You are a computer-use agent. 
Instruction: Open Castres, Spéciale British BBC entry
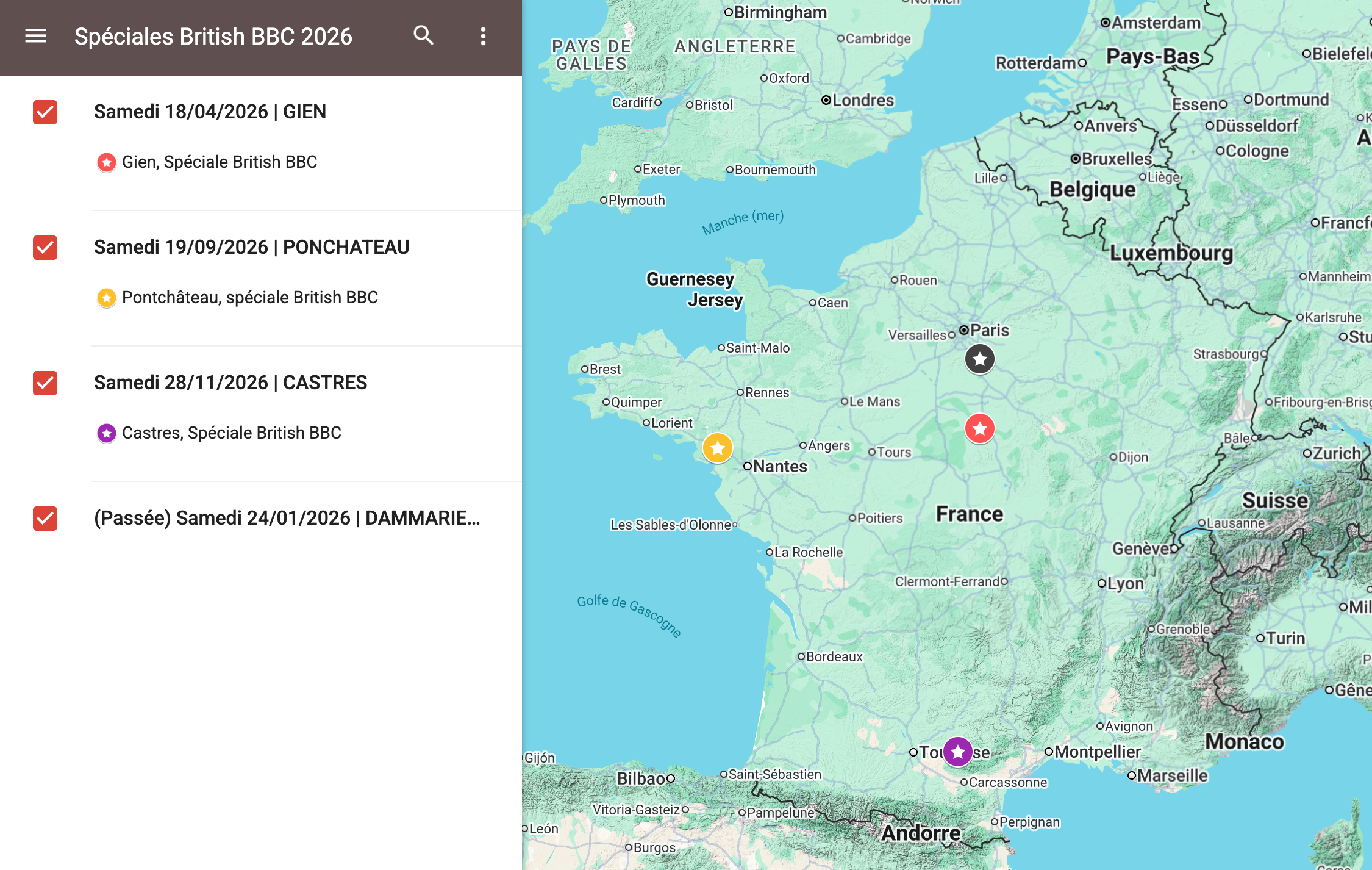(232, 433)
